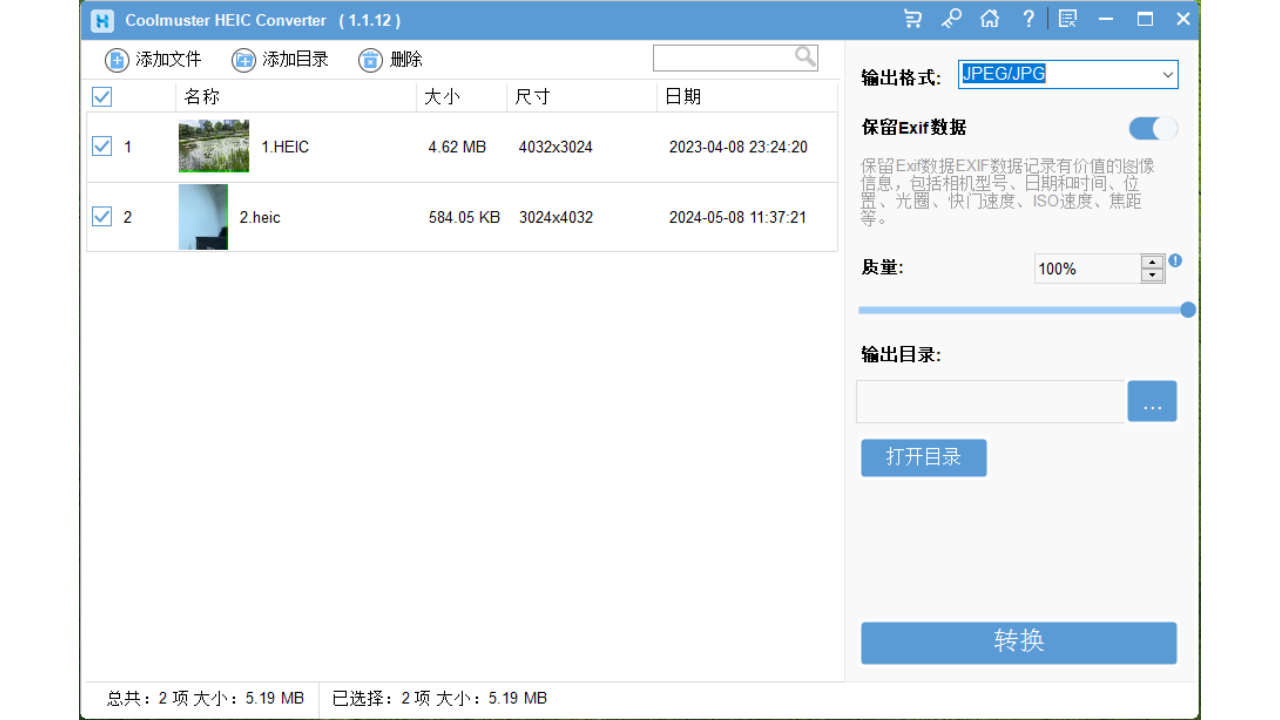The height and width of the screenshot is (720, 1280).
Task: Click the quality slider handle
Action: pos(1188,310)
